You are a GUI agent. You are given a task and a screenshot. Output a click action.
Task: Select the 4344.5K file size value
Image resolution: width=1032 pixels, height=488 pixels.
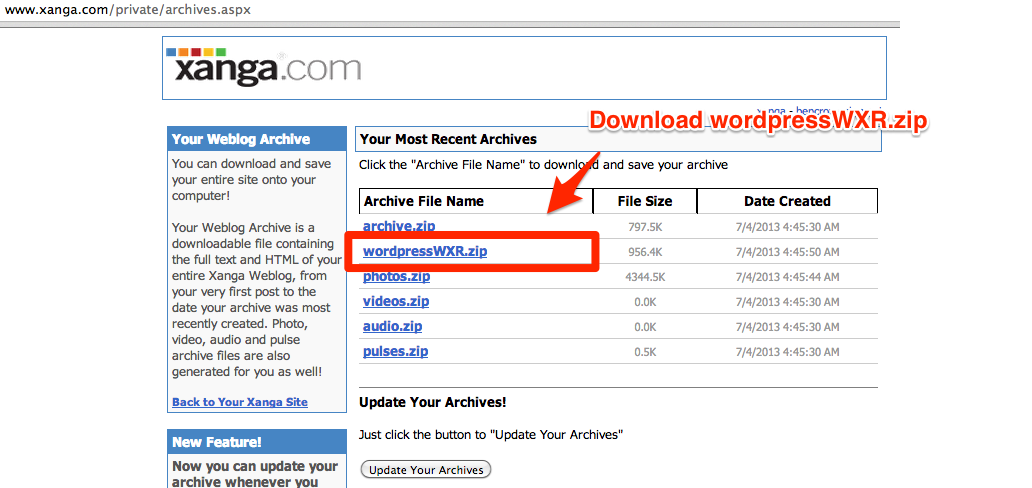pos(645,277)
